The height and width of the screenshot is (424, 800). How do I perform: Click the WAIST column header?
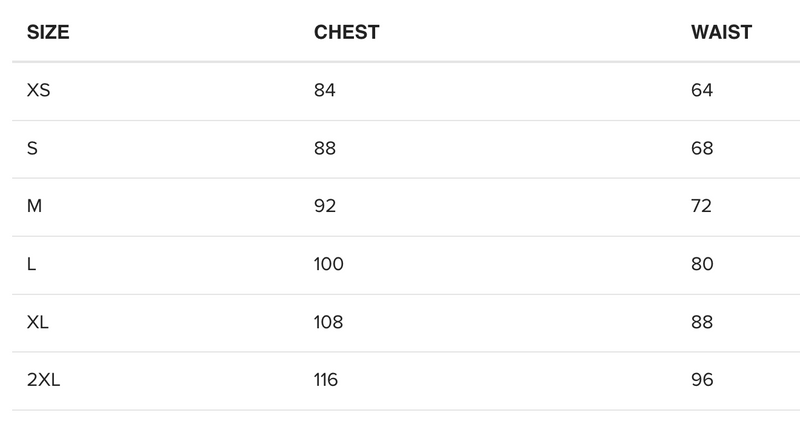click(721, 32)
